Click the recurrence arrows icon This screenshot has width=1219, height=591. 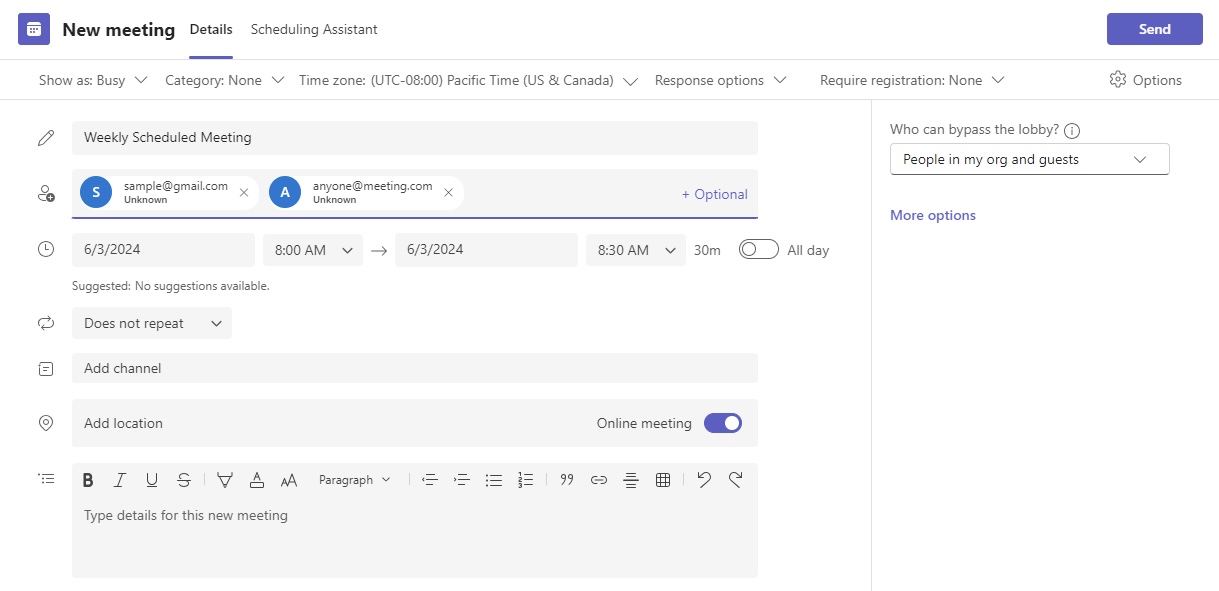pos(46,323)
